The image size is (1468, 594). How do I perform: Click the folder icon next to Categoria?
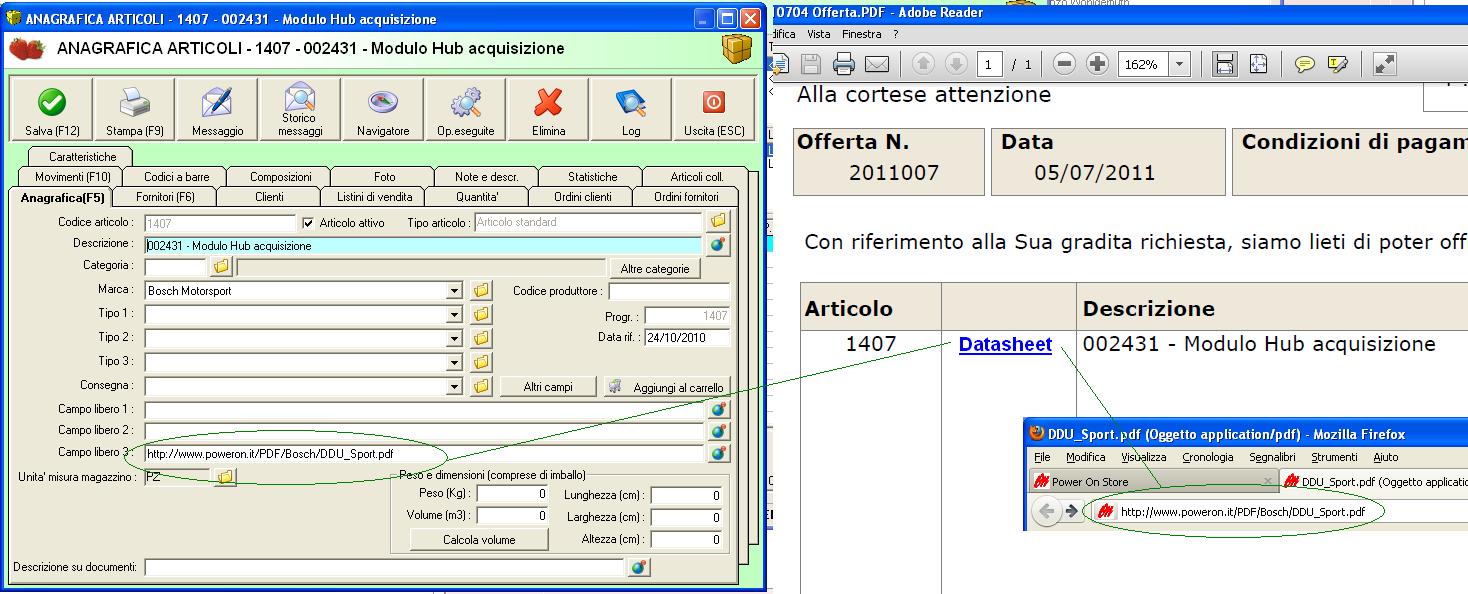[221, 267]
